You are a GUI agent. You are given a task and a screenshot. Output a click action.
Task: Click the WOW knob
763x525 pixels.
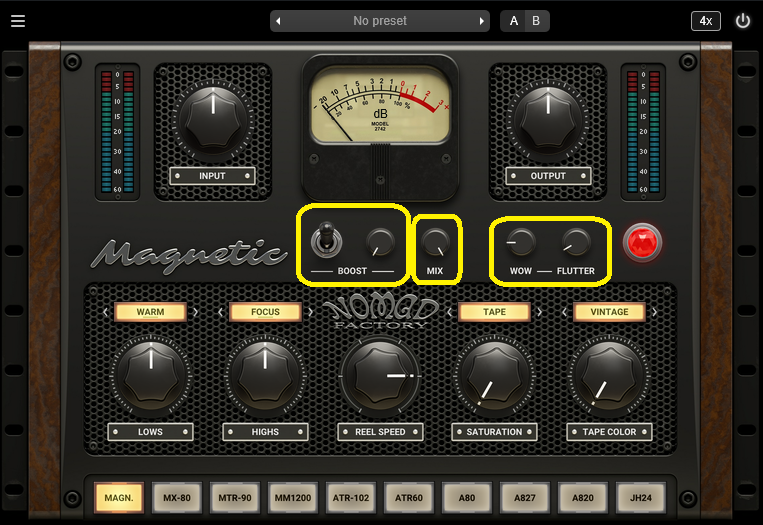[x=521, y=242]
